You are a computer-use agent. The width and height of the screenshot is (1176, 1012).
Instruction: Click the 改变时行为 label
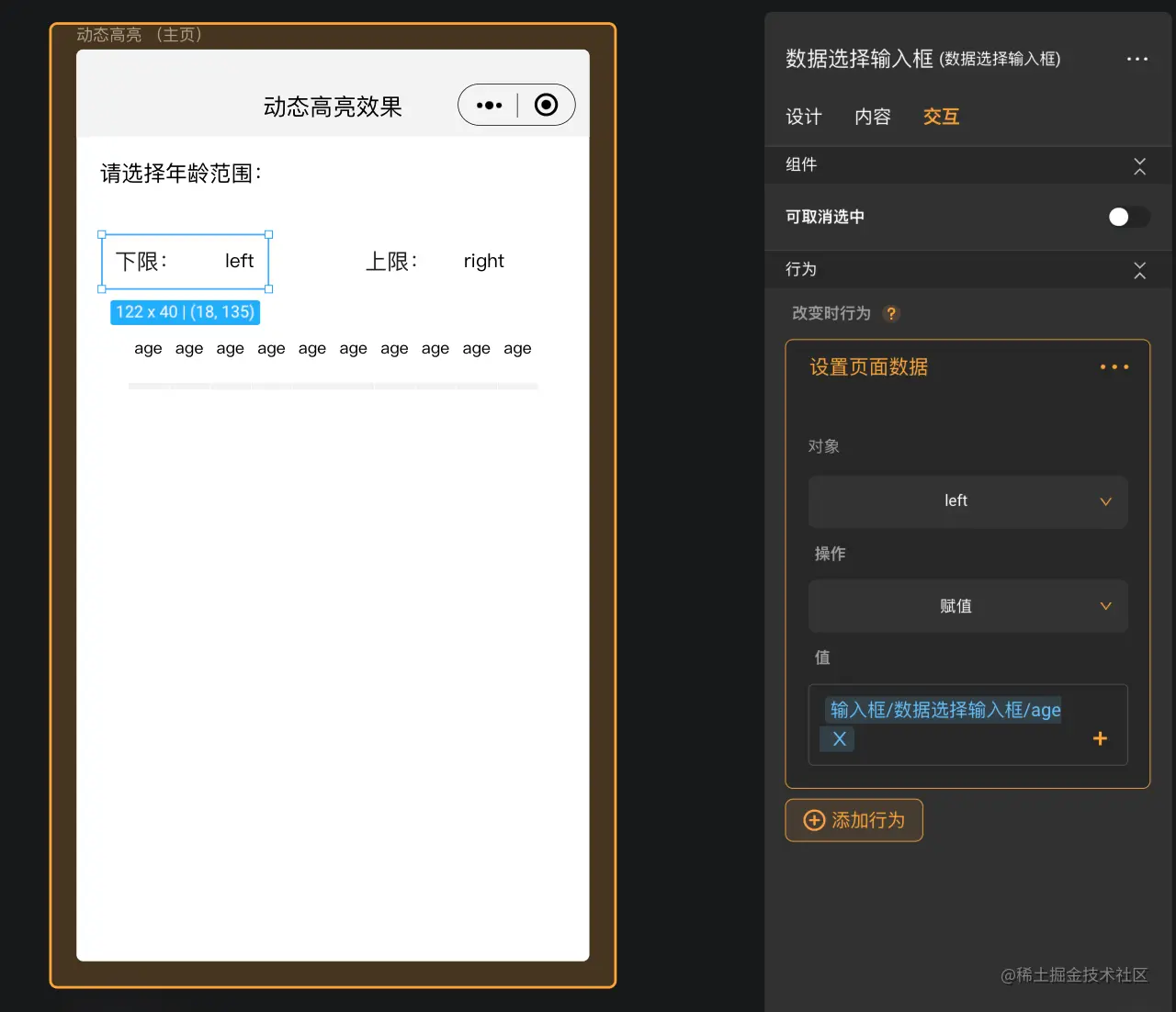point(831,313)
